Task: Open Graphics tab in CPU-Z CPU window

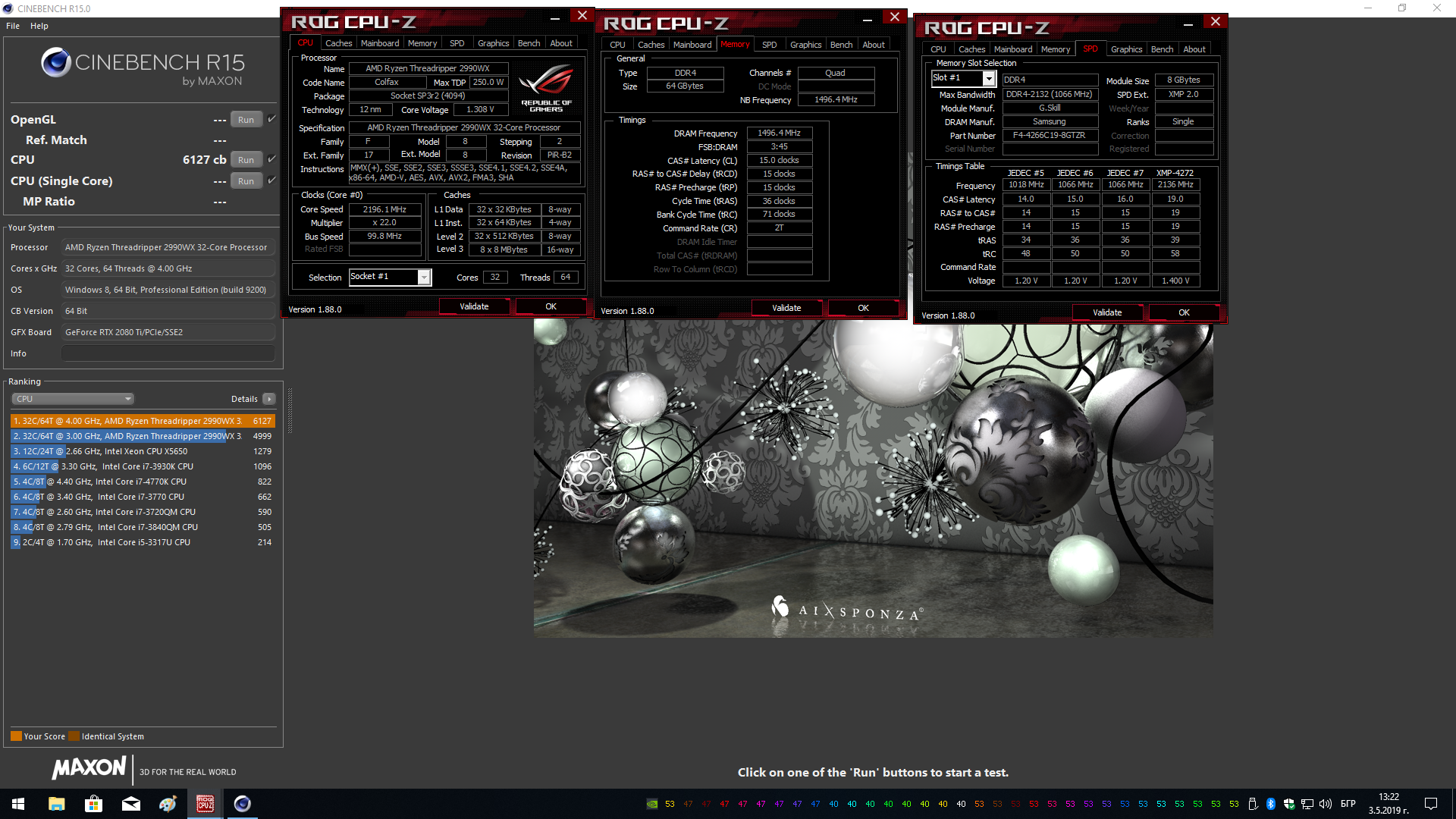Action: [x=494, y=43]
